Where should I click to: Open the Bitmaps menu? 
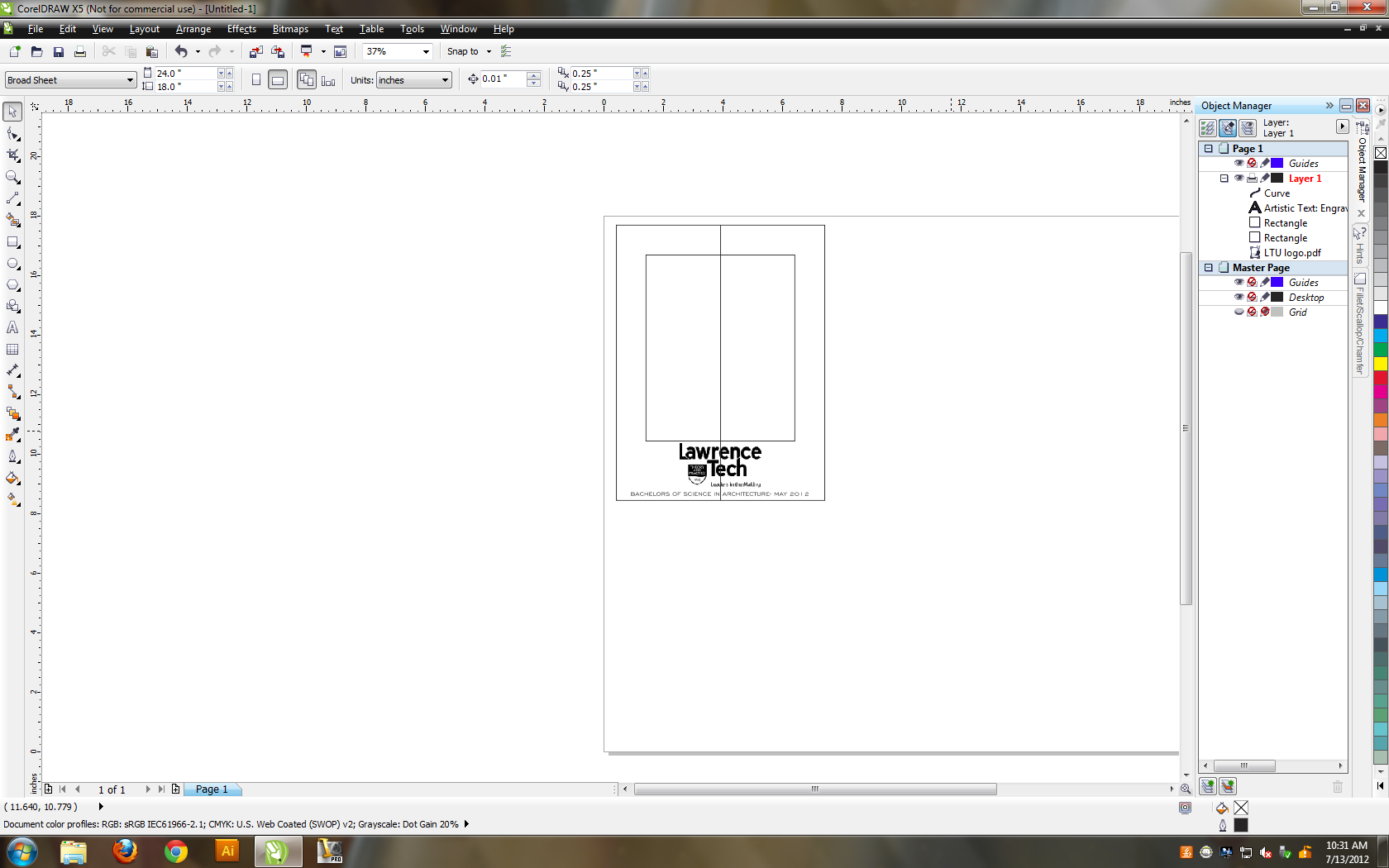point(290,29)
